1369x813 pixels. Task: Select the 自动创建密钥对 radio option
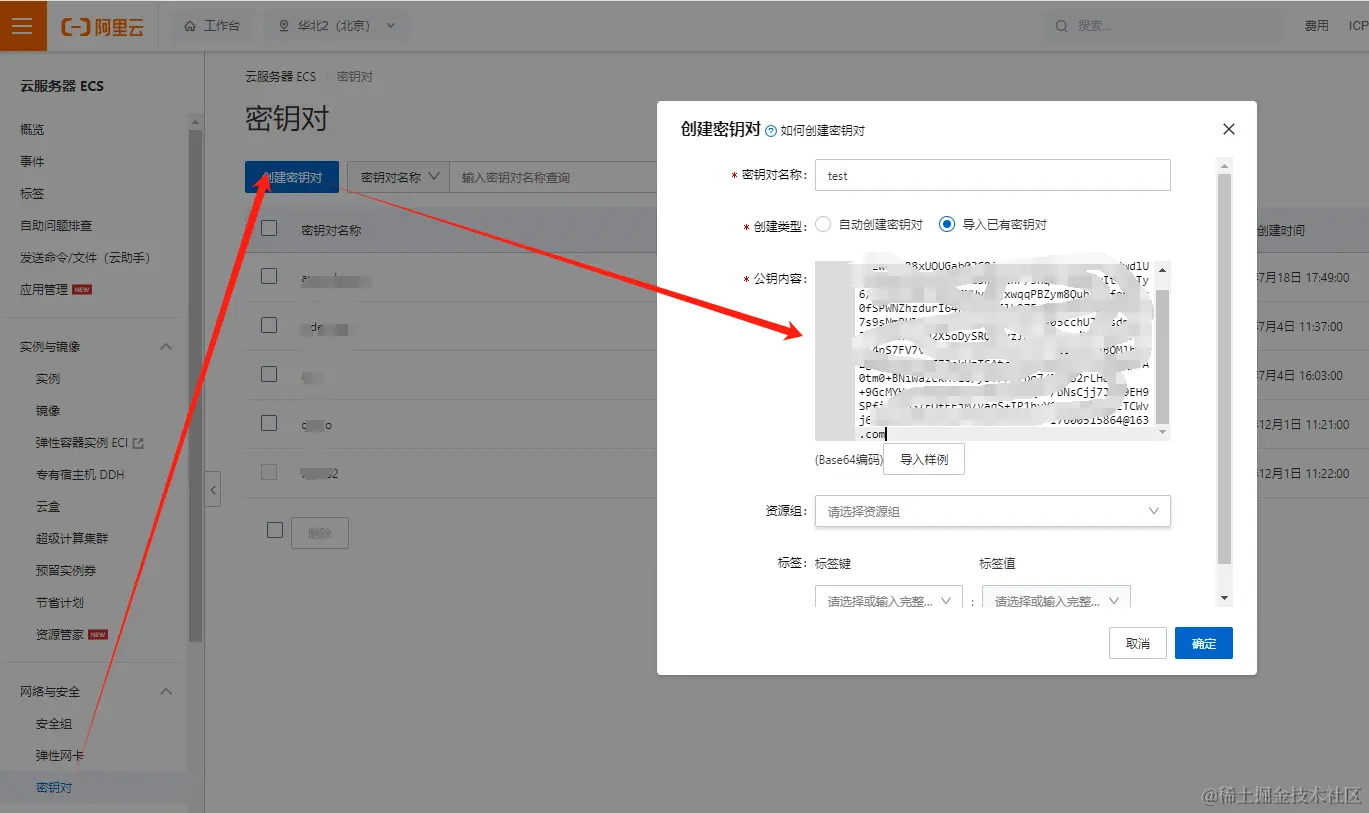point(823,224)
